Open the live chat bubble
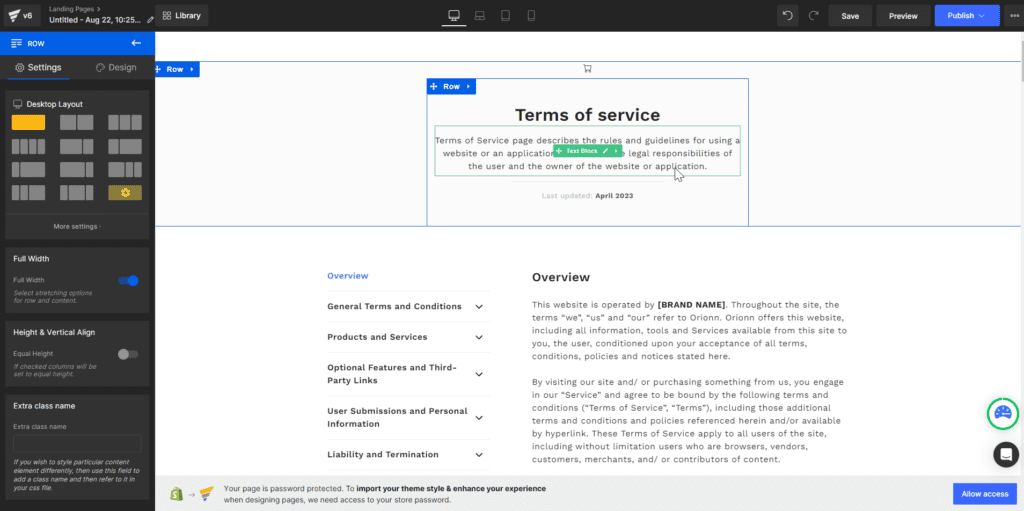The width and height of the screenshot is (1024, 511). 1006,454
